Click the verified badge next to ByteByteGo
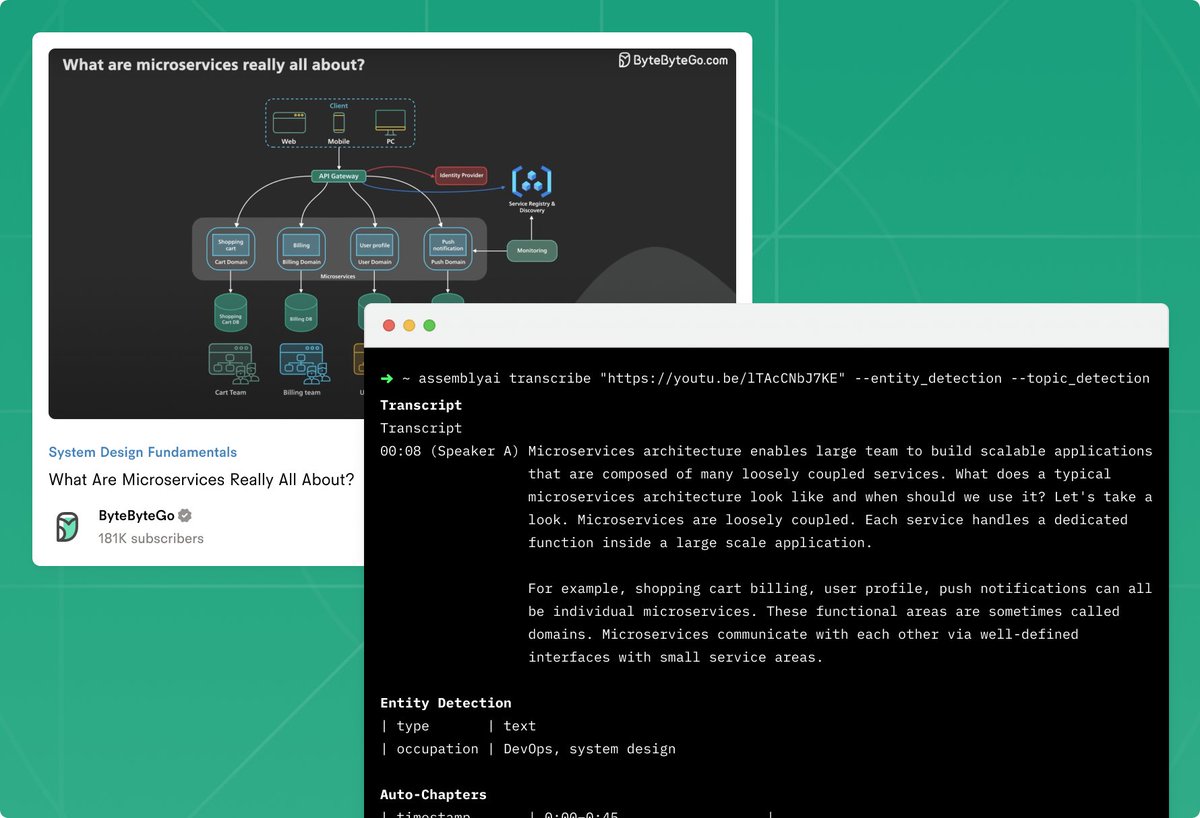This screenshot has height=818, width=1200. pos(185,516)
